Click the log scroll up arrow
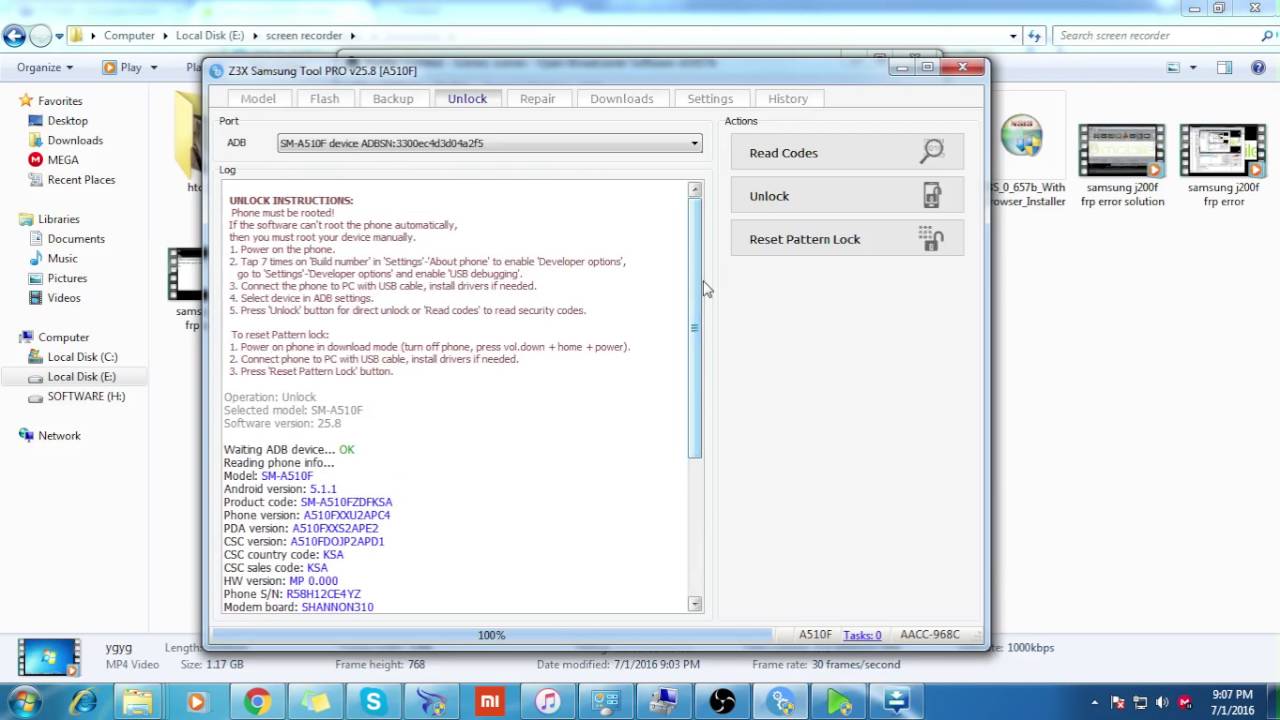 click(x=695, y=189)
